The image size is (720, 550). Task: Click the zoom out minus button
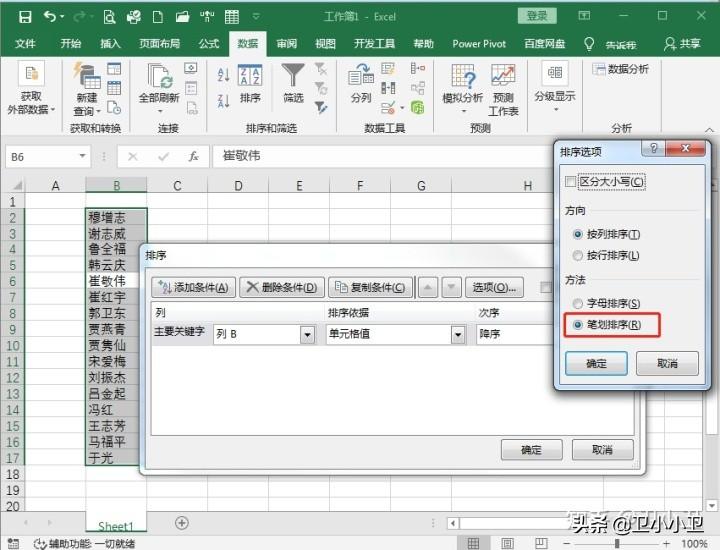click(x=566, y=544)
